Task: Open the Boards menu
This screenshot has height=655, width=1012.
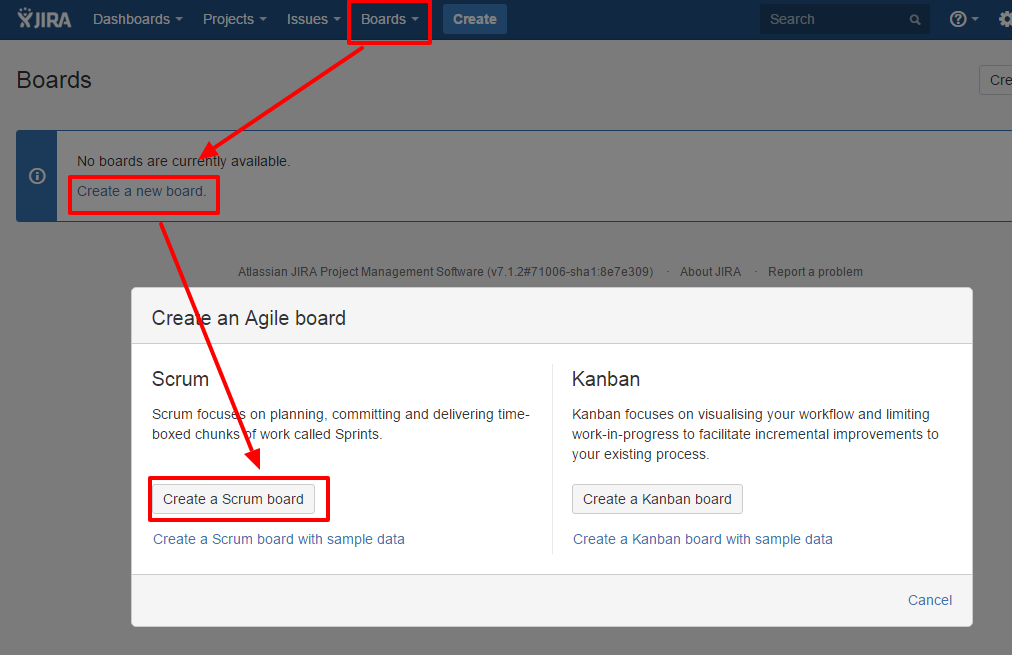Action: 388,18
